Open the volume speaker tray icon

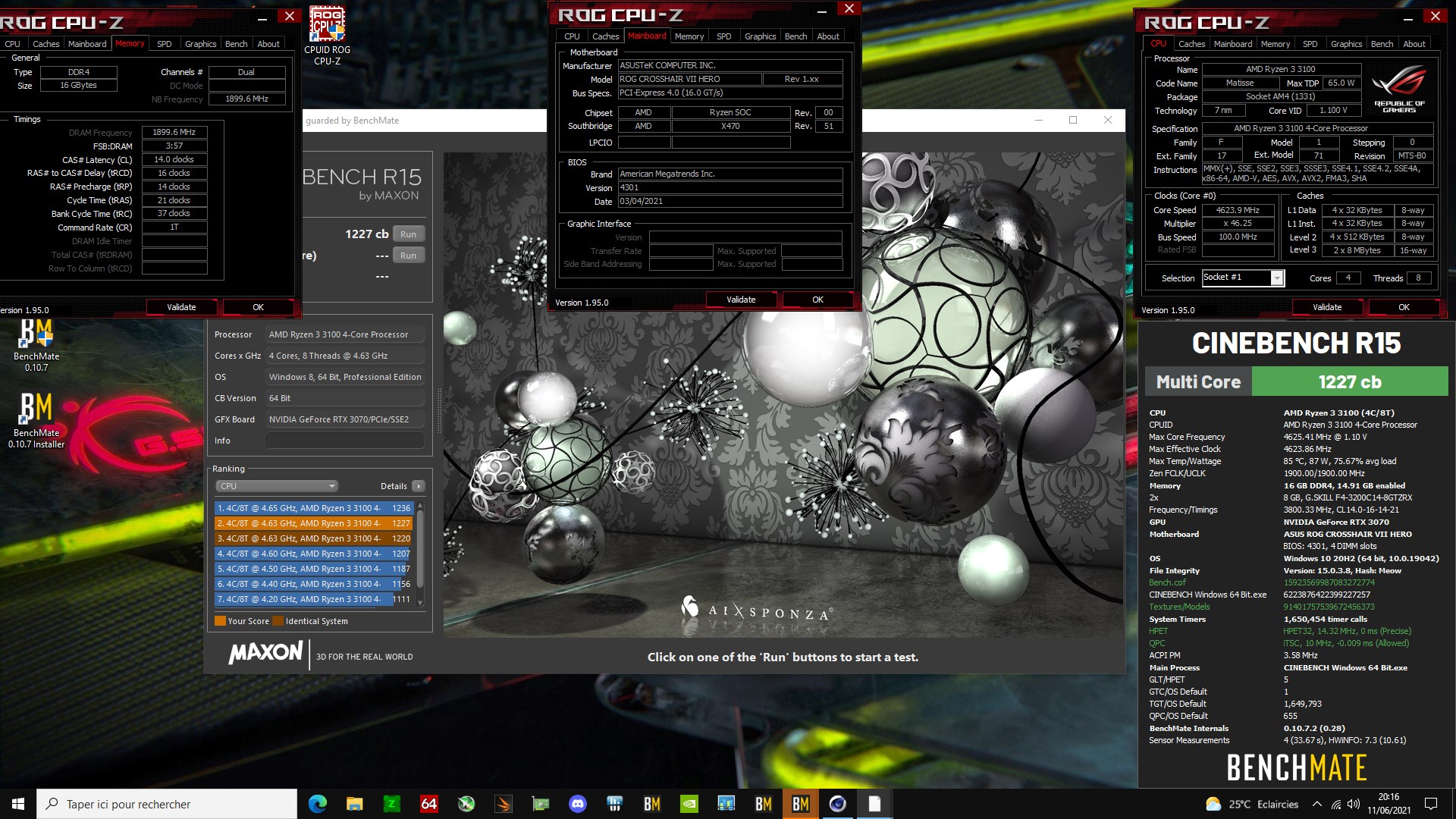coord(1354,805)
